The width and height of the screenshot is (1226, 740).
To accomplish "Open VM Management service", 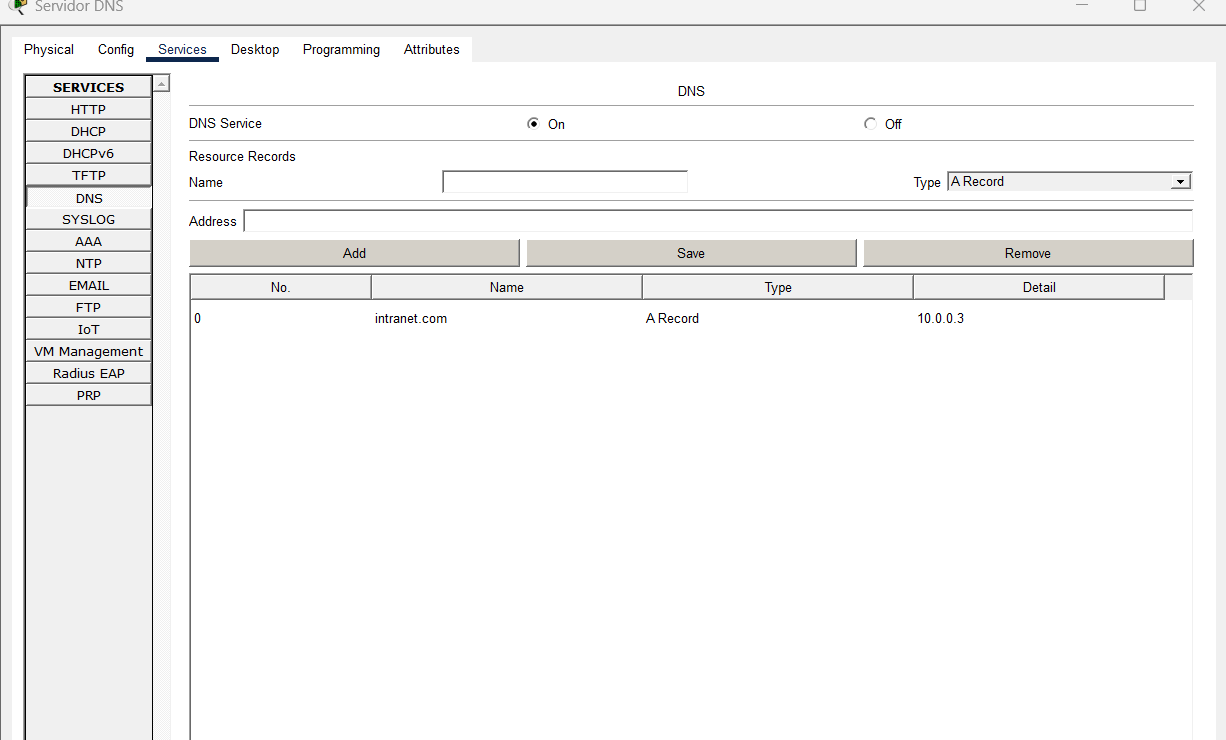I will pos(88,351).
